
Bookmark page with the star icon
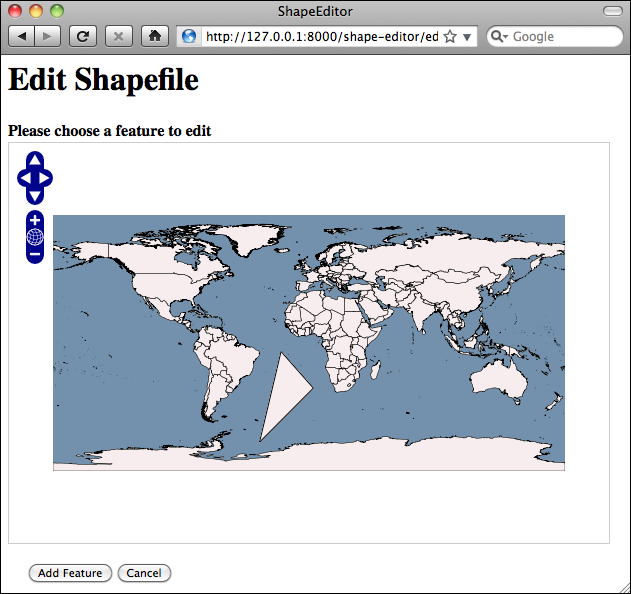tap(450, 37)
